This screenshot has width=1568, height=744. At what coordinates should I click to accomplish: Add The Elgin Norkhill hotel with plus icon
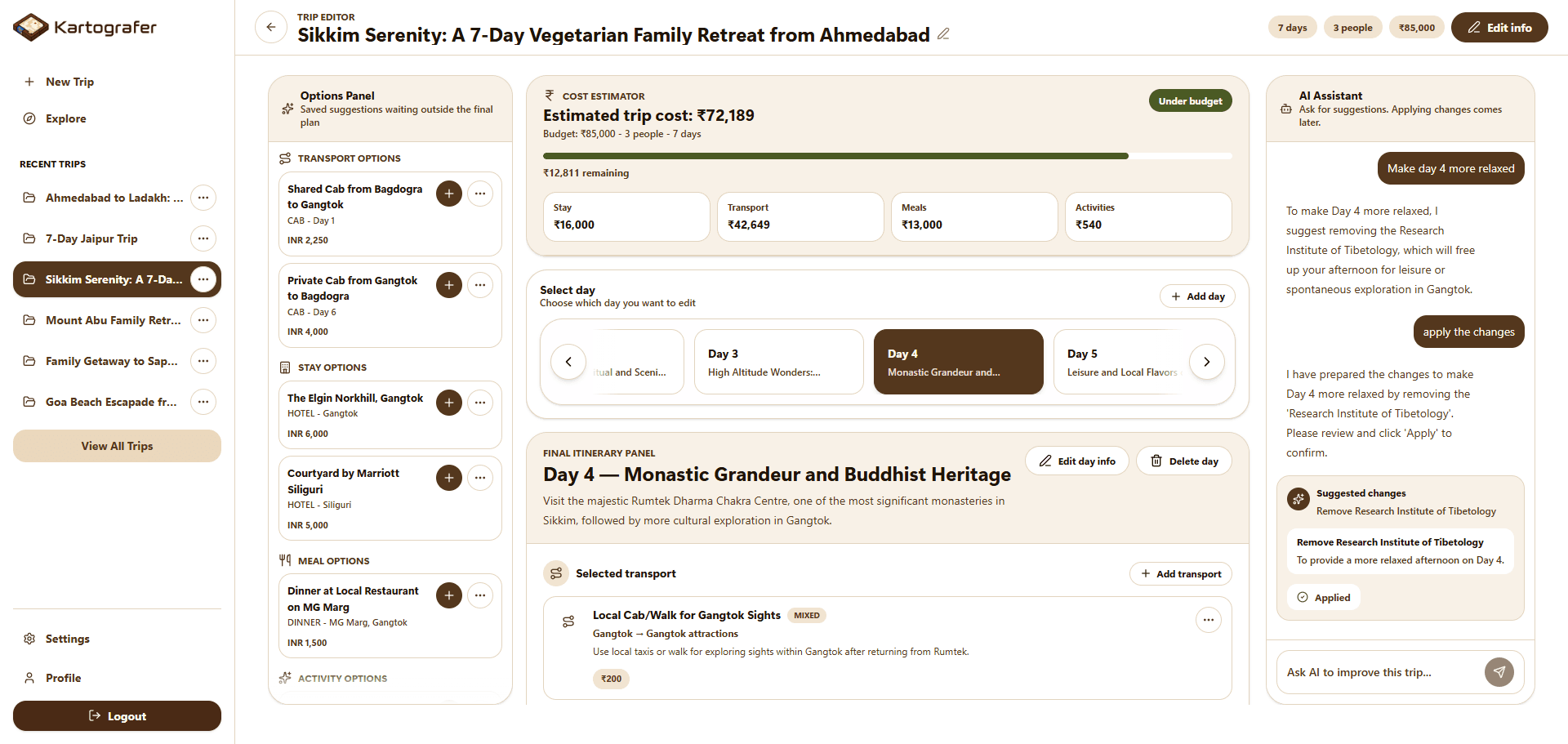click(449, 403)
